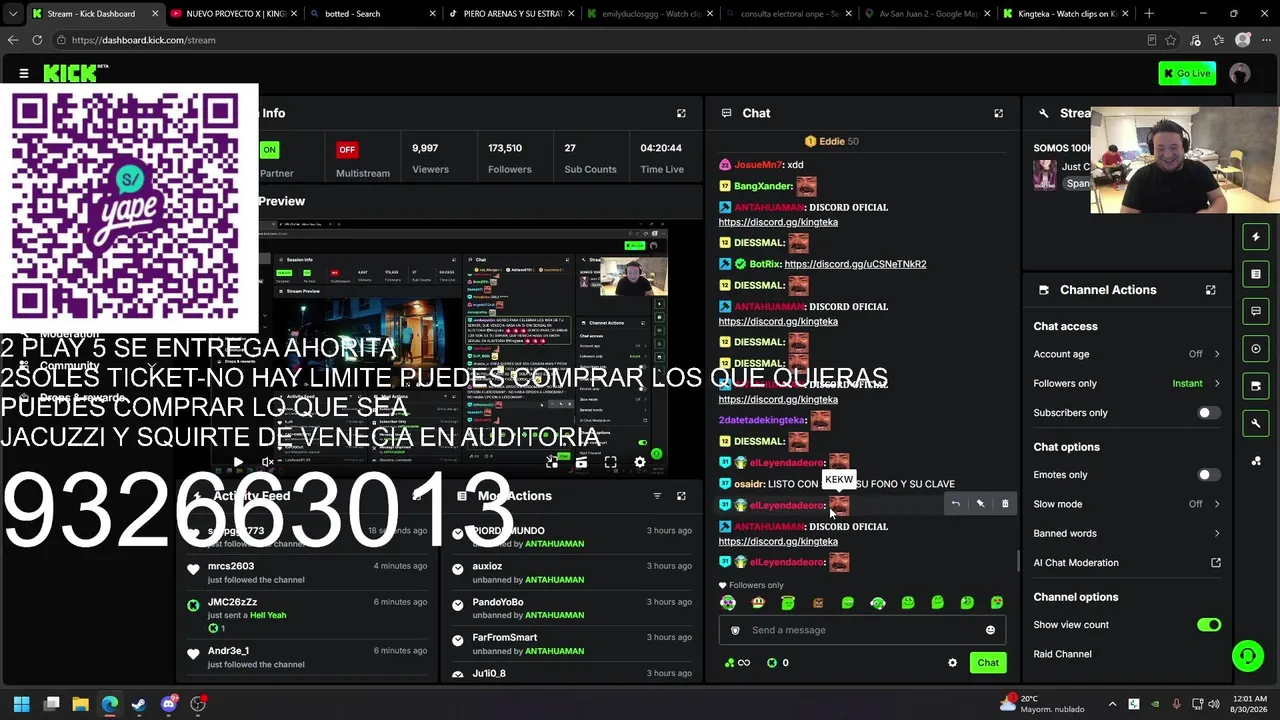The width and height of the screenshot is (1280, 720).
Task: Delete the hovered chat message
Action: [1005, 504]
